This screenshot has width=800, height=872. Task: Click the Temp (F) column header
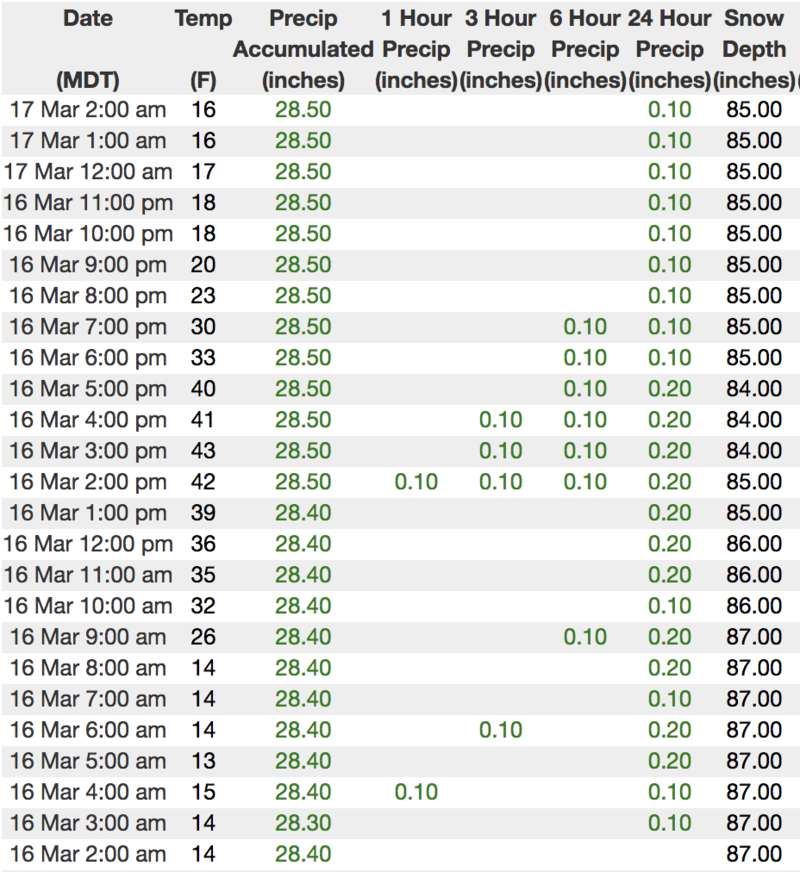pos(203,49)
